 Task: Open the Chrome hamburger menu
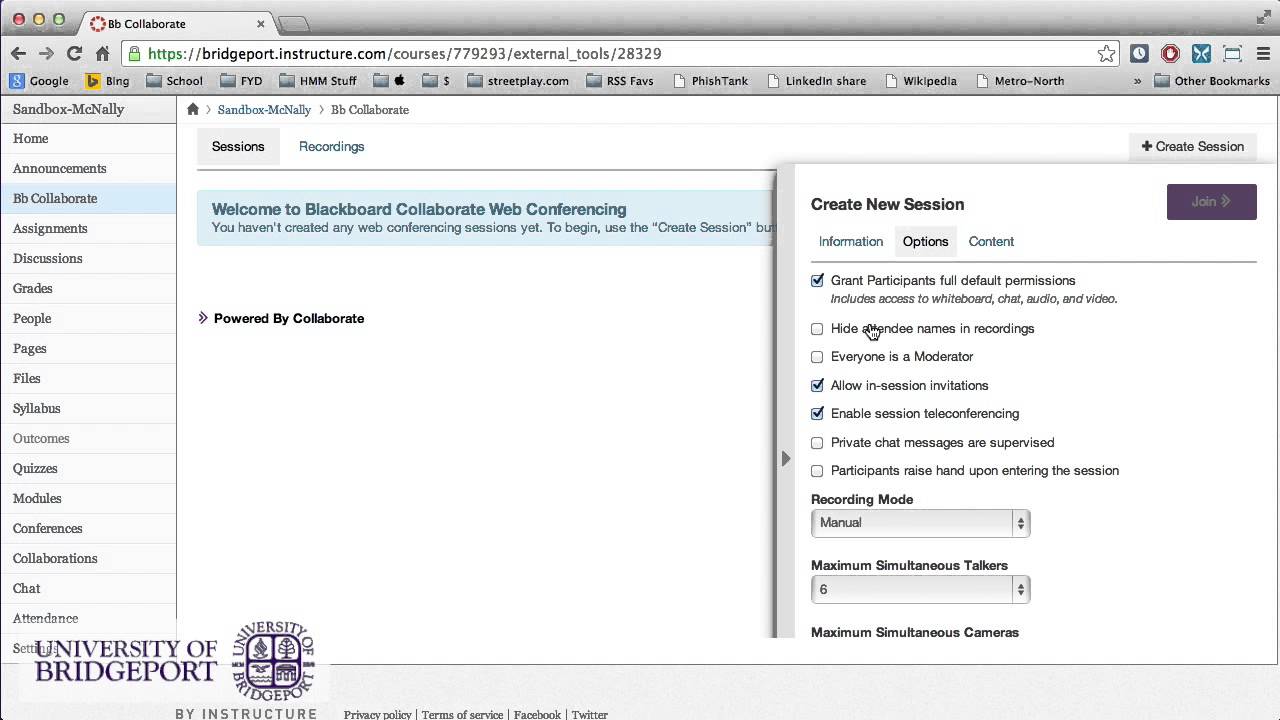coord(1262,54)
